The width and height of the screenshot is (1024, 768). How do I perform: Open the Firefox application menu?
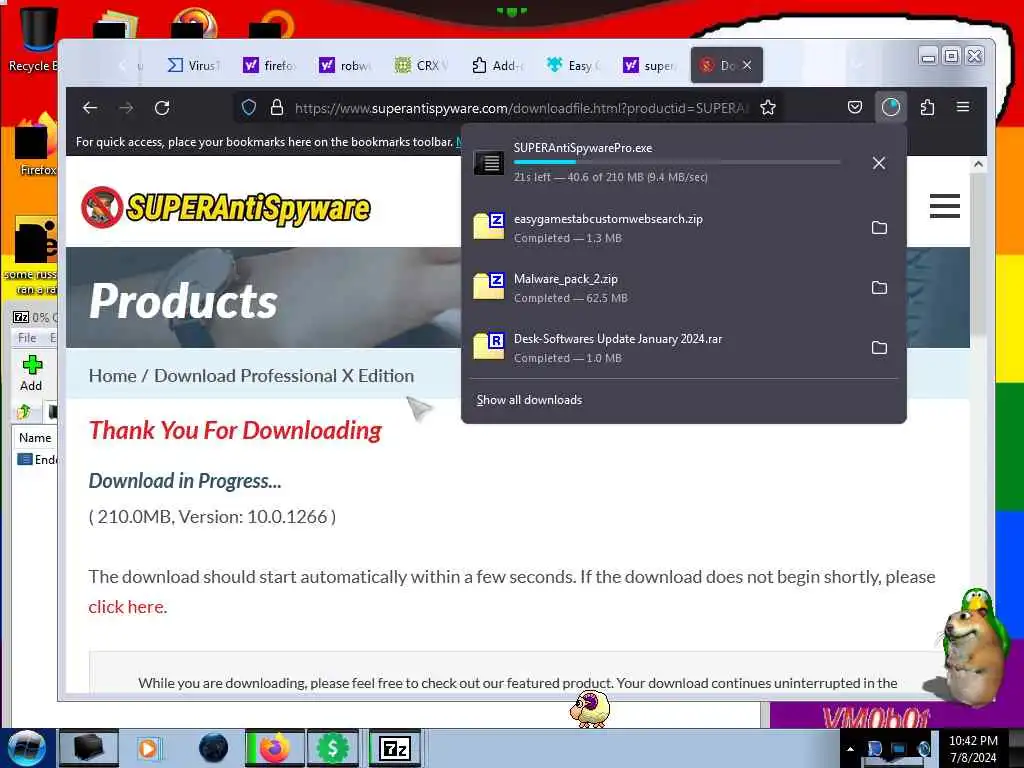click(x=963, y=106)
